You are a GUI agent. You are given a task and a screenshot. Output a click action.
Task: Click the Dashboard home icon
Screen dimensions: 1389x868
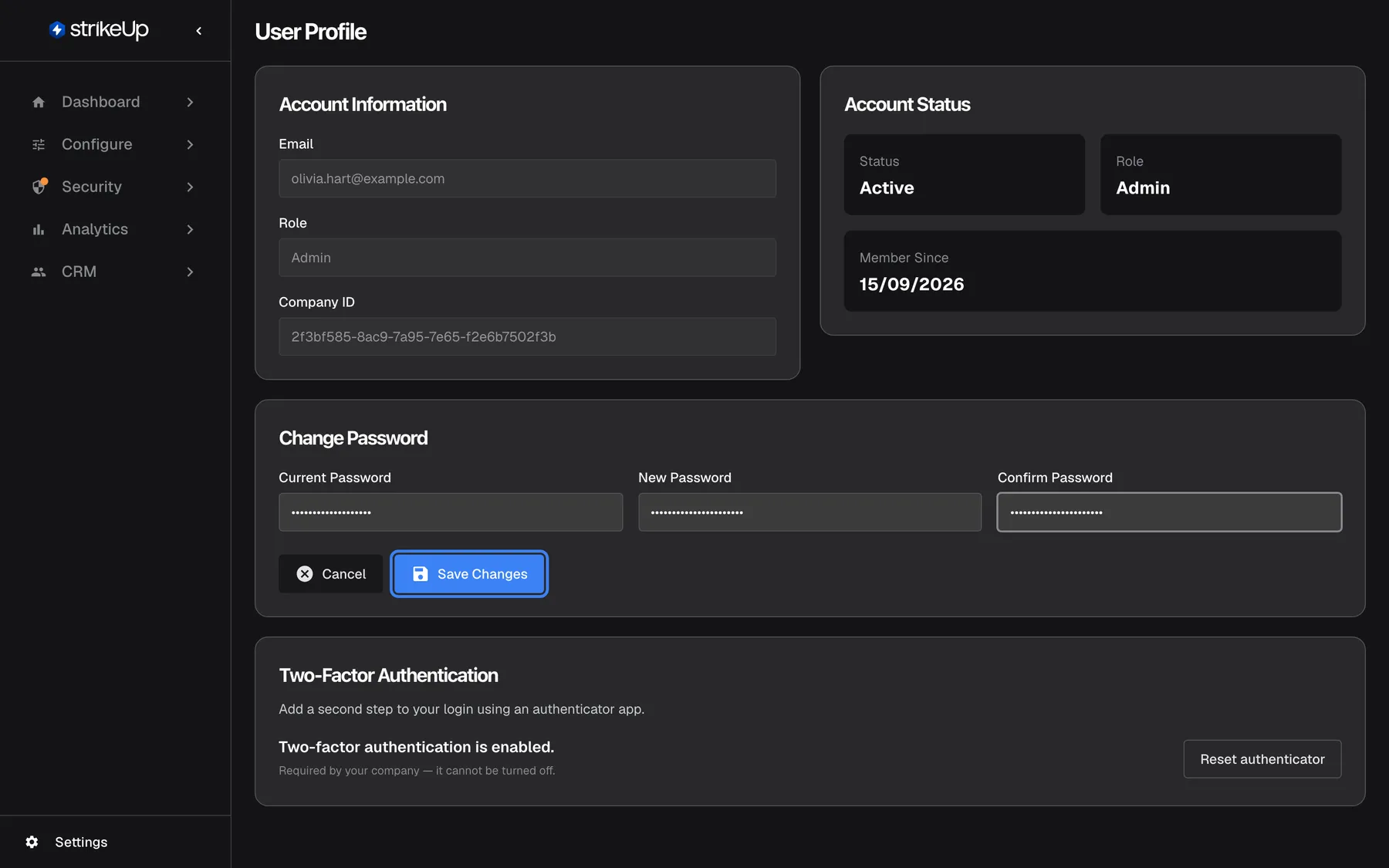point(39,102)
